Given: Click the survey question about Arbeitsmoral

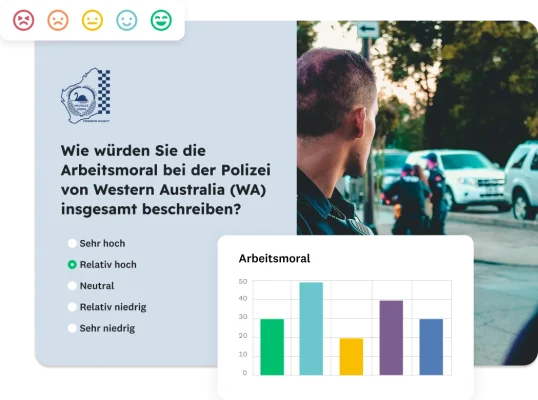Looking at the screenshot, I should point(166,180).
